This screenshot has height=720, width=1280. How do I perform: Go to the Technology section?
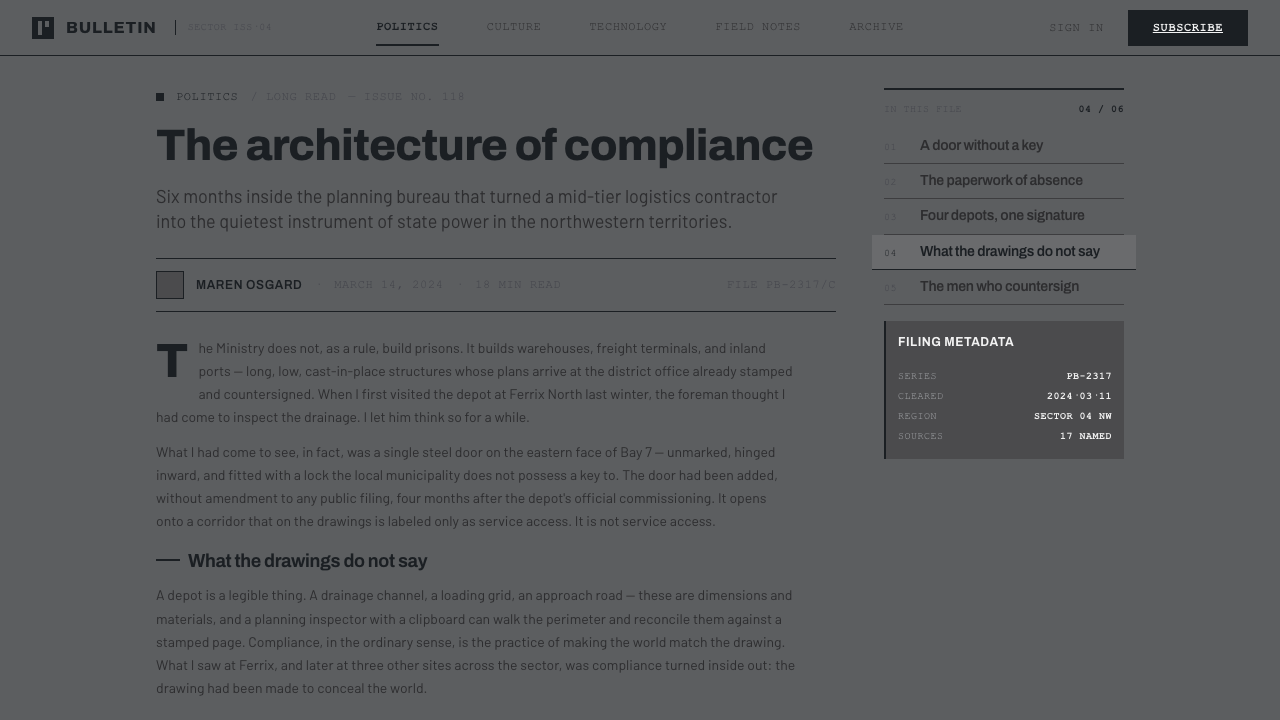point(628,27)
